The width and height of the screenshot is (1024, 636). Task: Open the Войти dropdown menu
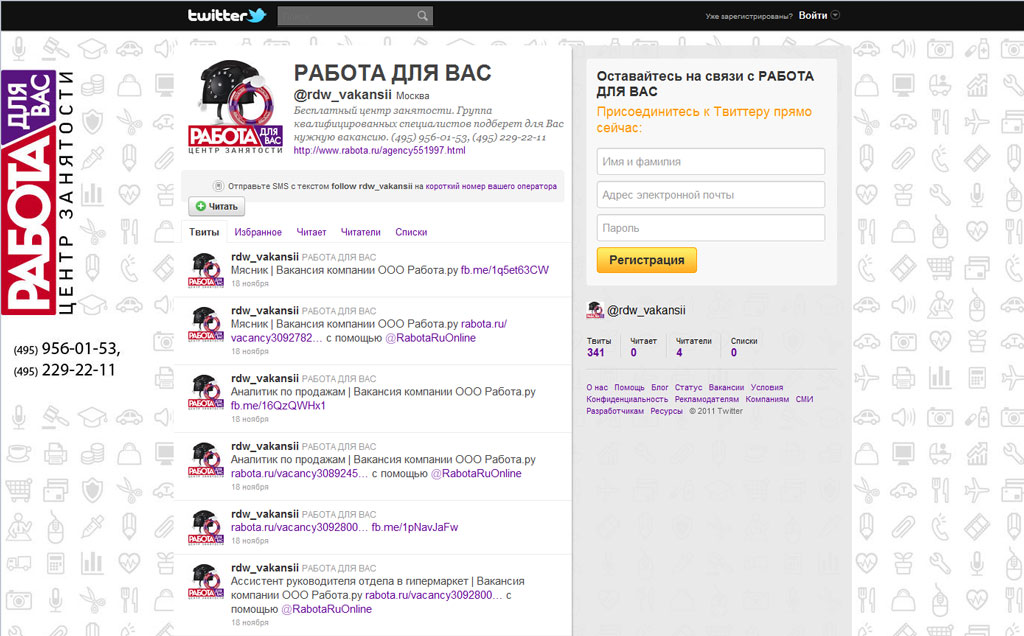(815, 15)
